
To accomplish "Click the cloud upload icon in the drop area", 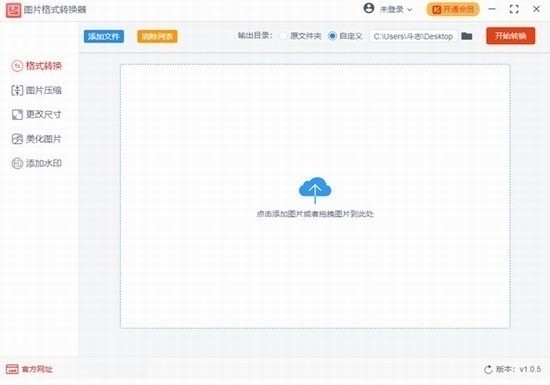I will click(315, 190).
